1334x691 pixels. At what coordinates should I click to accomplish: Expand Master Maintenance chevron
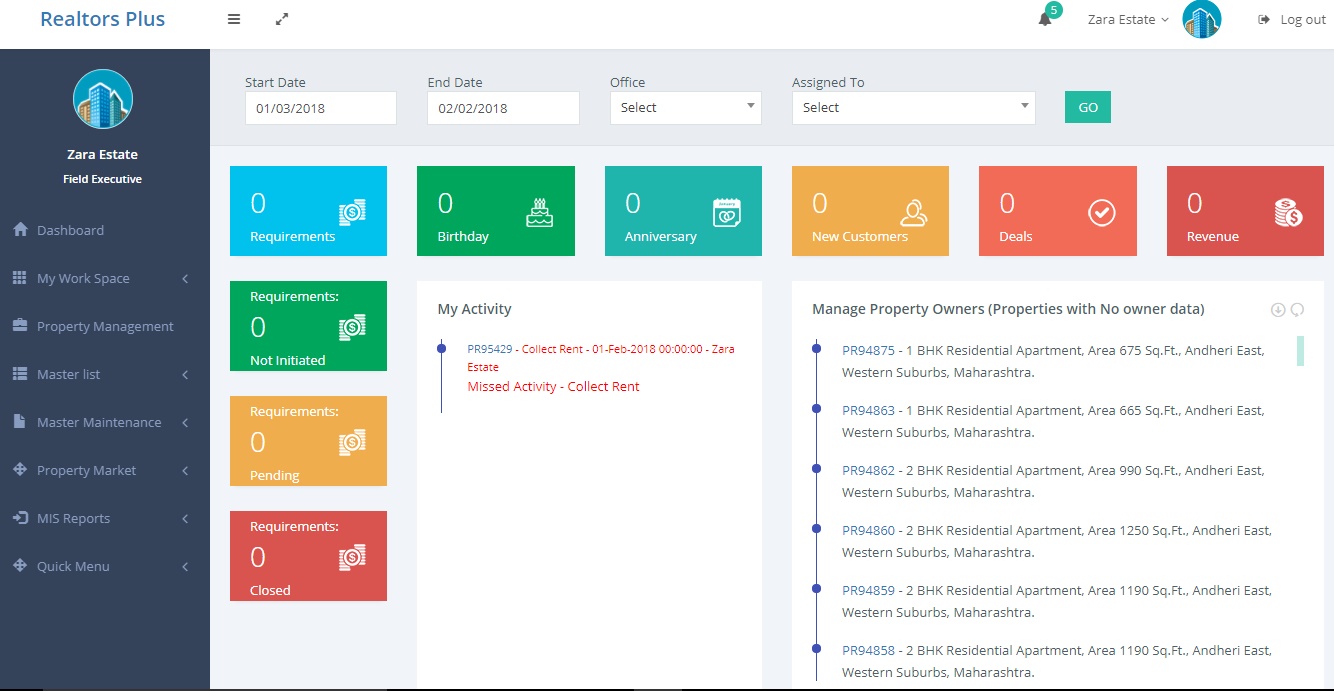click(x=185, y=423)
